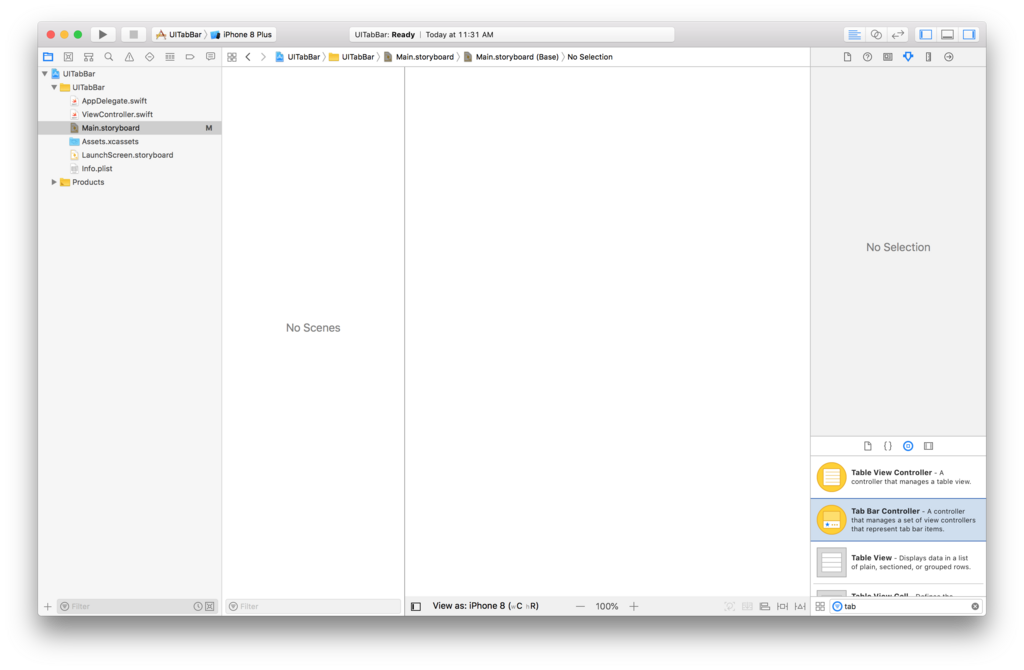This screenshot has width=1024, height=670.
Task: Show related items grid menu
Action: click(x=232, y=57)
